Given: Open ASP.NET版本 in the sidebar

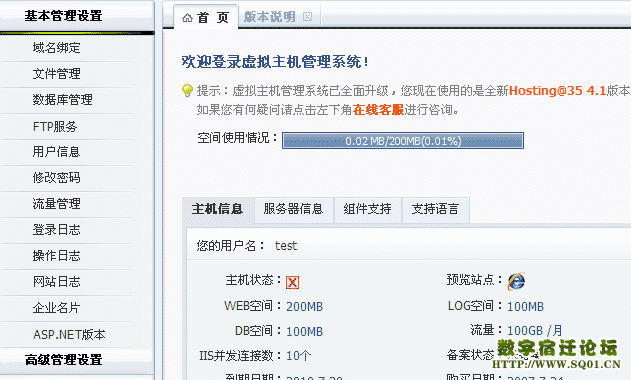Looking at the screenshot, I should [69, 335].
